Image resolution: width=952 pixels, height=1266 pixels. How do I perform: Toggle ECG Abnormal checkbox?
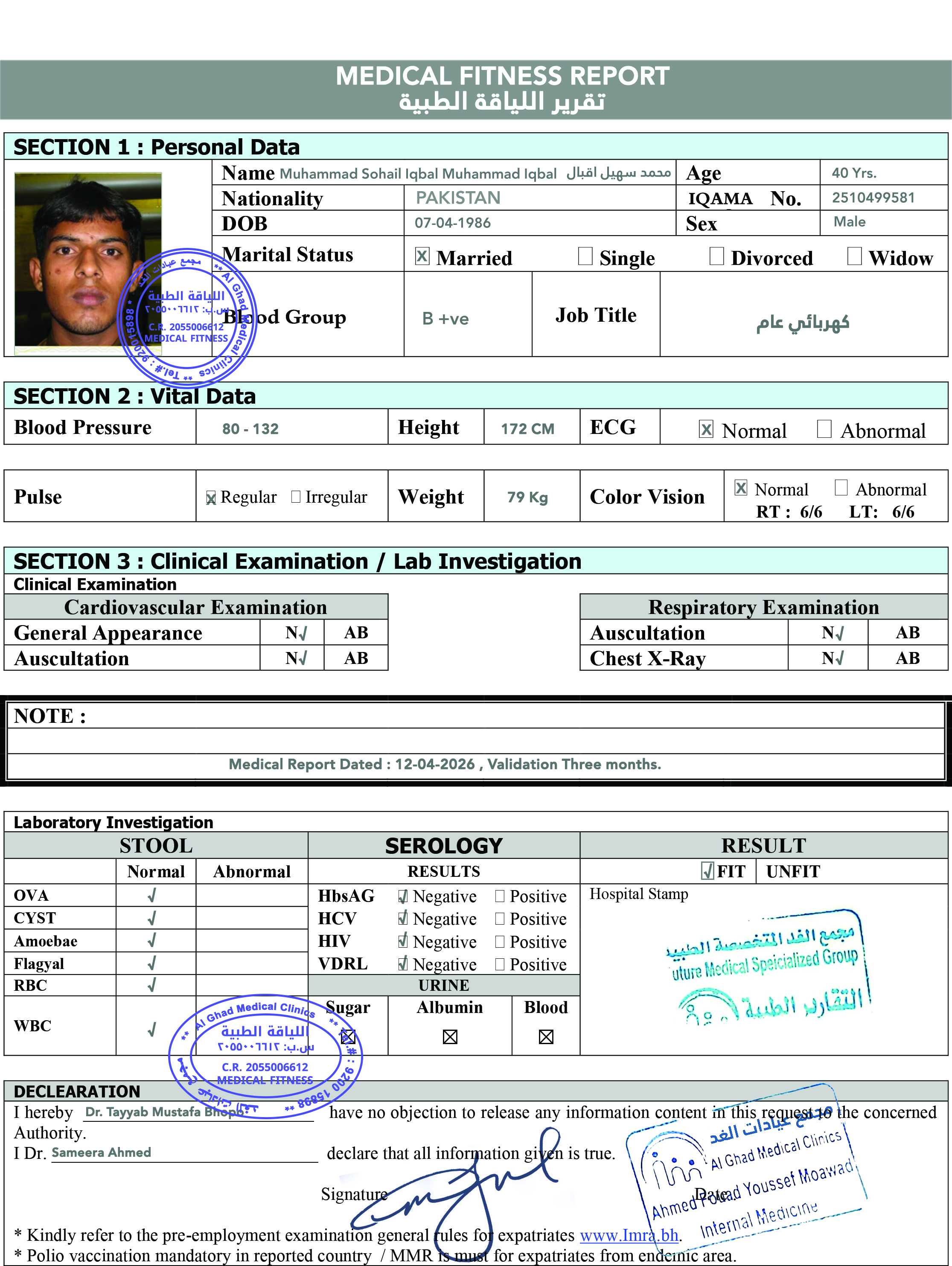824,429
